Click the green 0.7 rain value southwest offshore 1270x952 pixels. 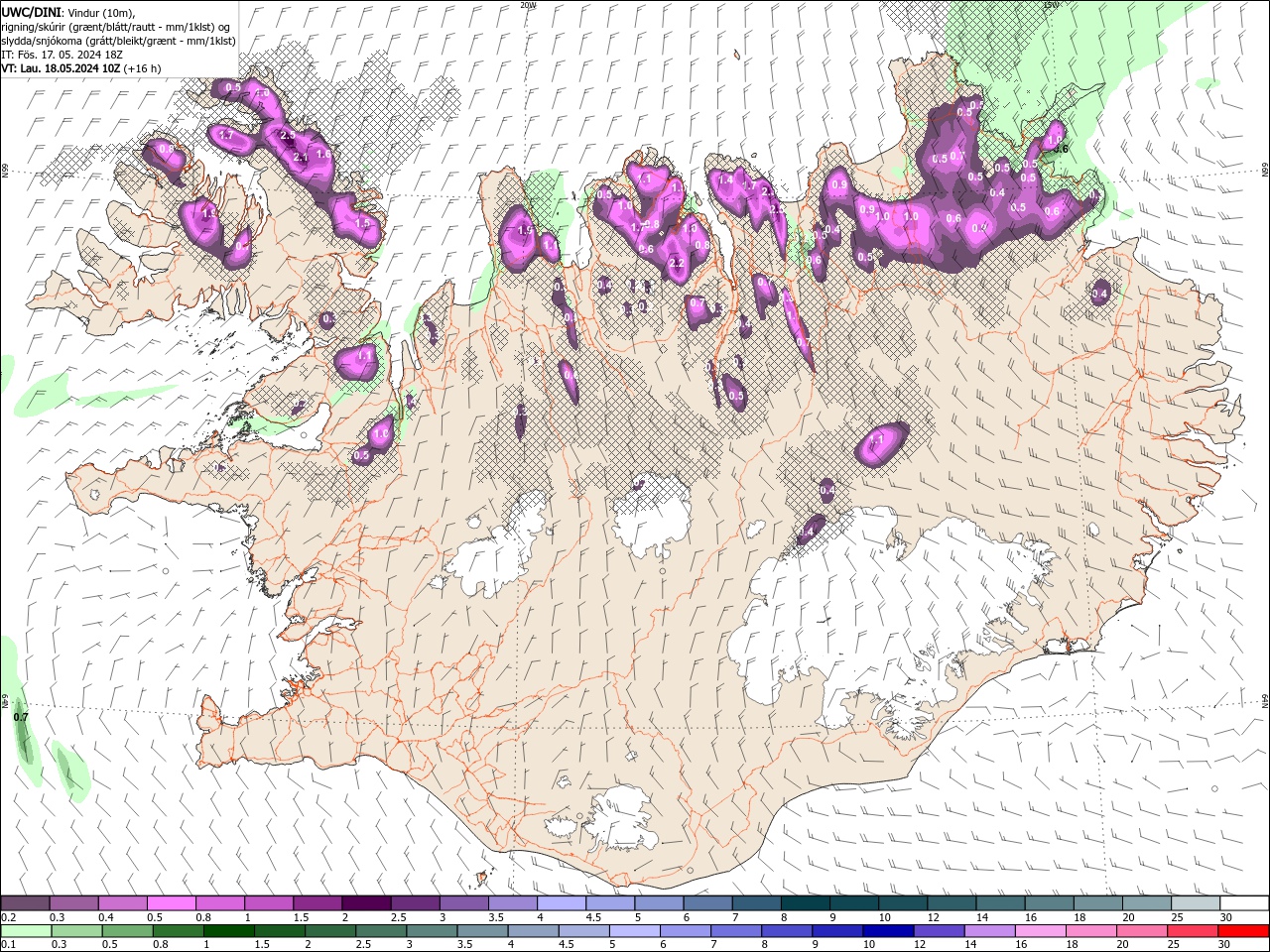coord(21,716)
